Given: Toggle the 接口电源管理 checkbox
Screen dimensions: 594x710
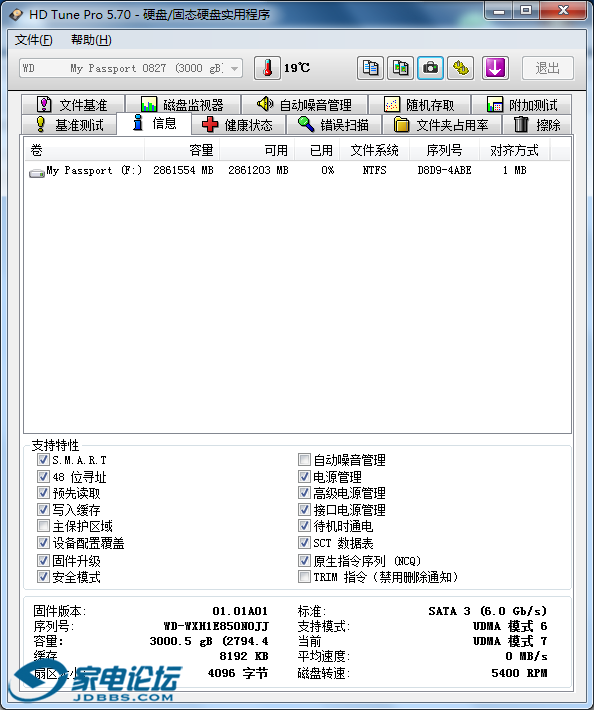Looking at the screenshot, I should click(304, 510).
